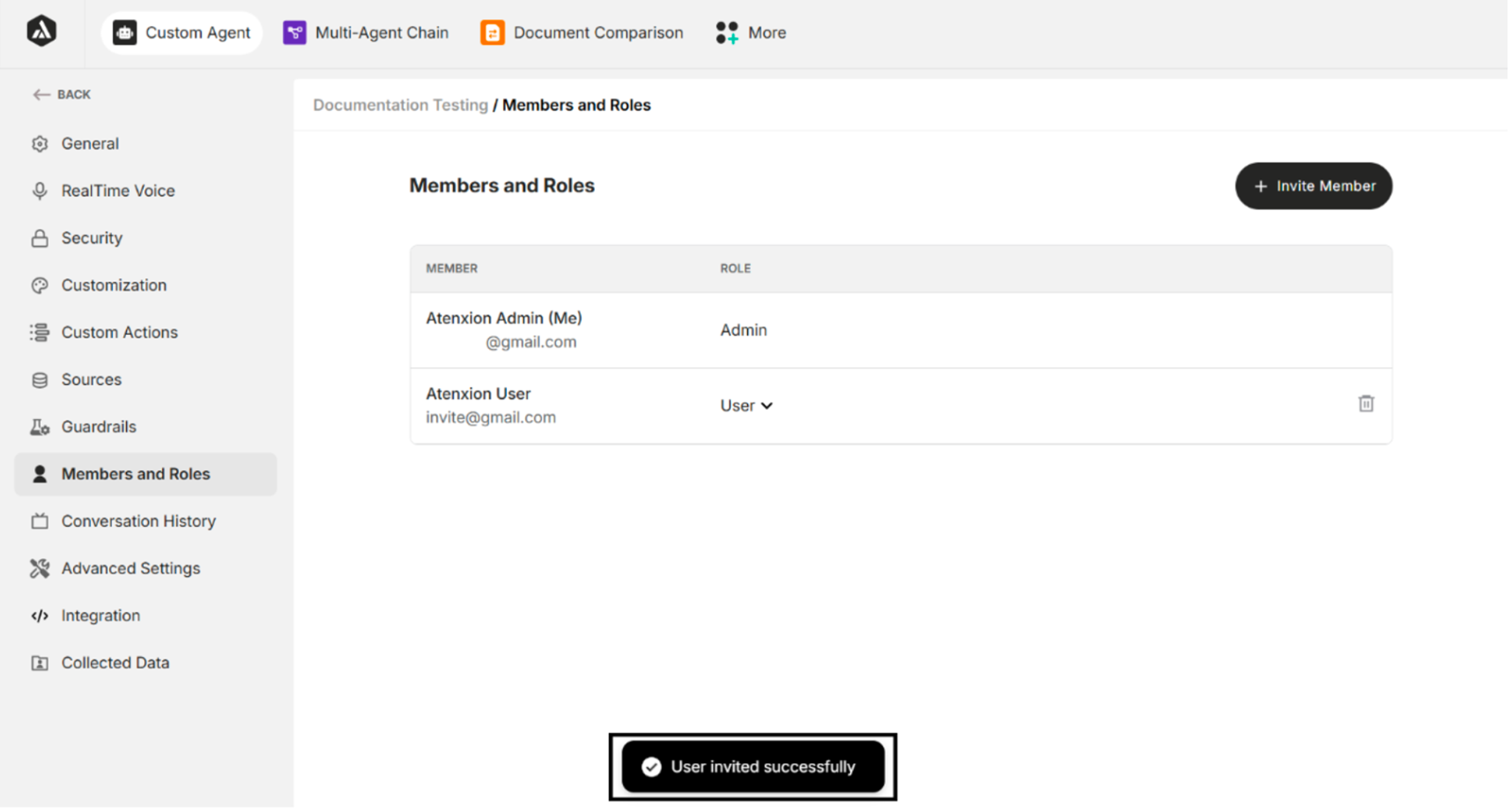1512x812 pixels.
Task: Click the Security padlock icon
Action: 39,238
